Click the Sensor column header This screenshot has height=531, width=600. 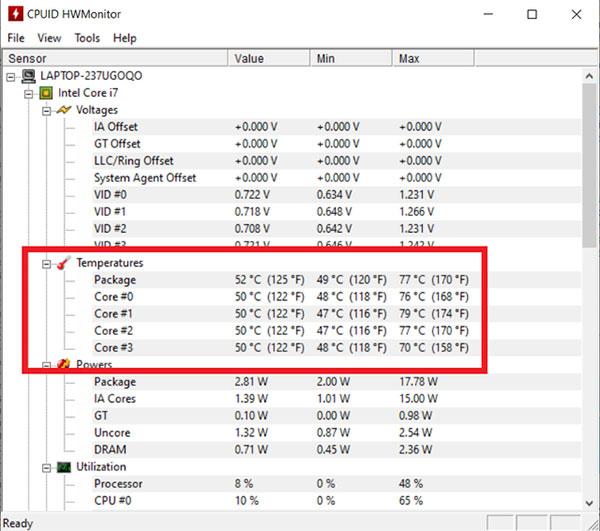point(115,59)
